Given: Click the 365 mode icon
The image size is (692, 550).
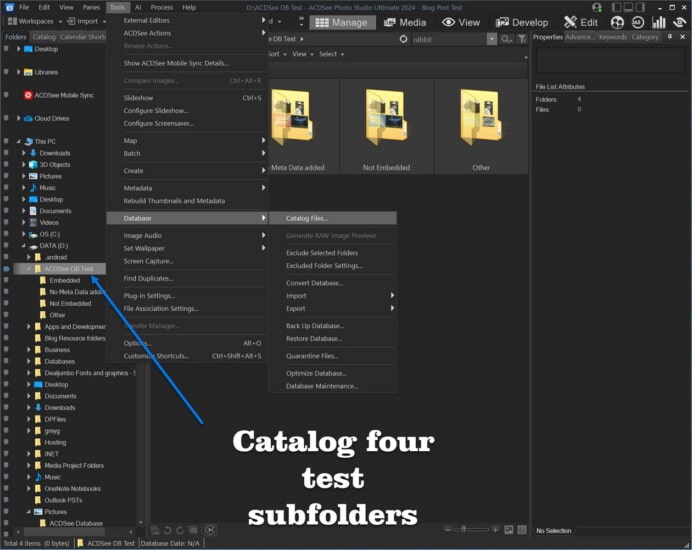Looking at the screenshot, I should point(637,22).
